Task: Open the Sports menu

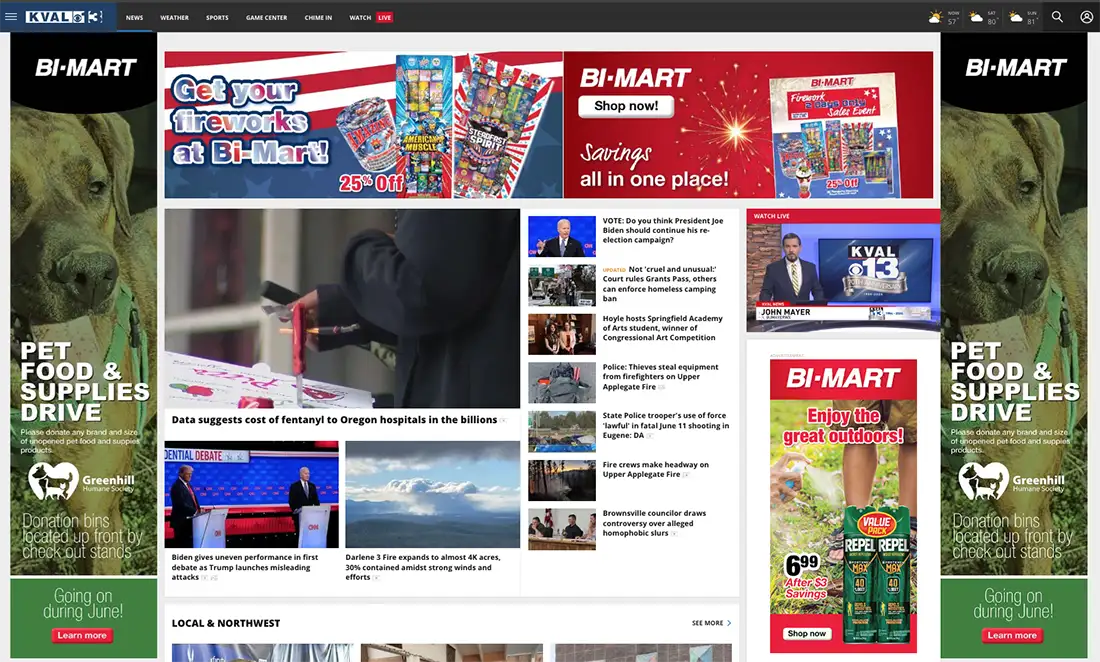Action: click(217, 18)
